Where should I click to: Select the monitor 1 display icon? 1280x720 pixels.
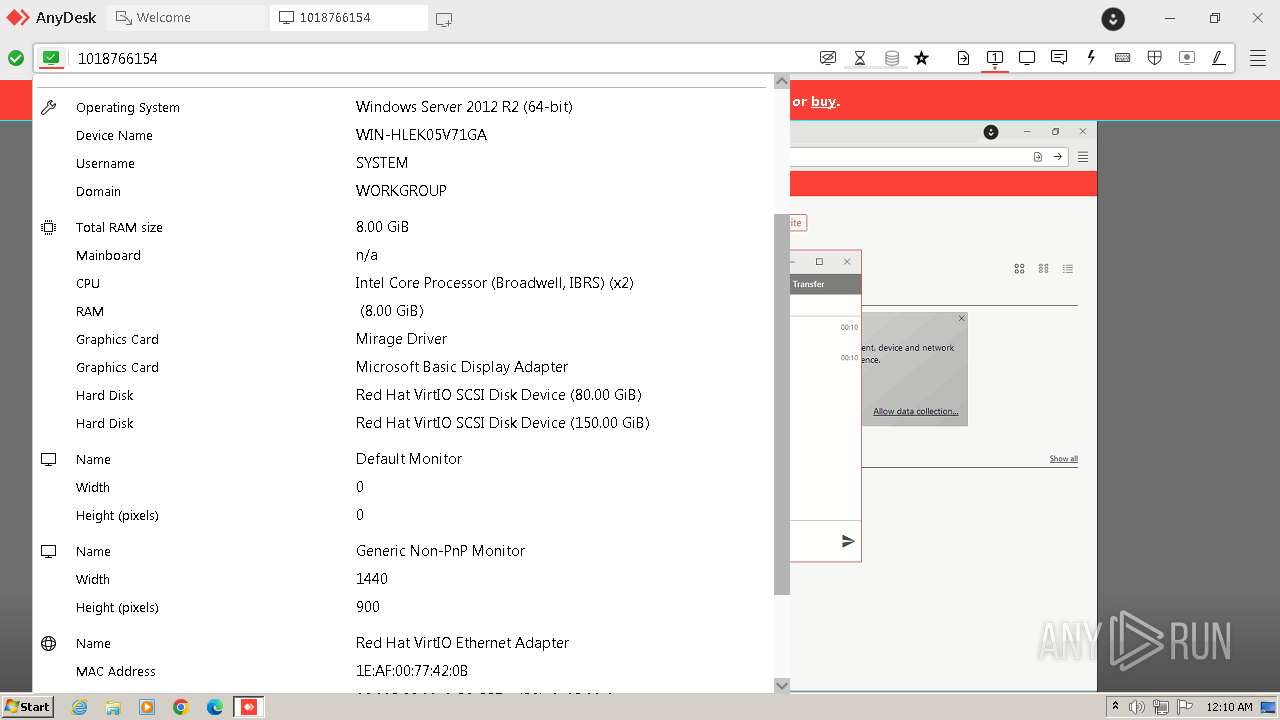click(995, 58)
